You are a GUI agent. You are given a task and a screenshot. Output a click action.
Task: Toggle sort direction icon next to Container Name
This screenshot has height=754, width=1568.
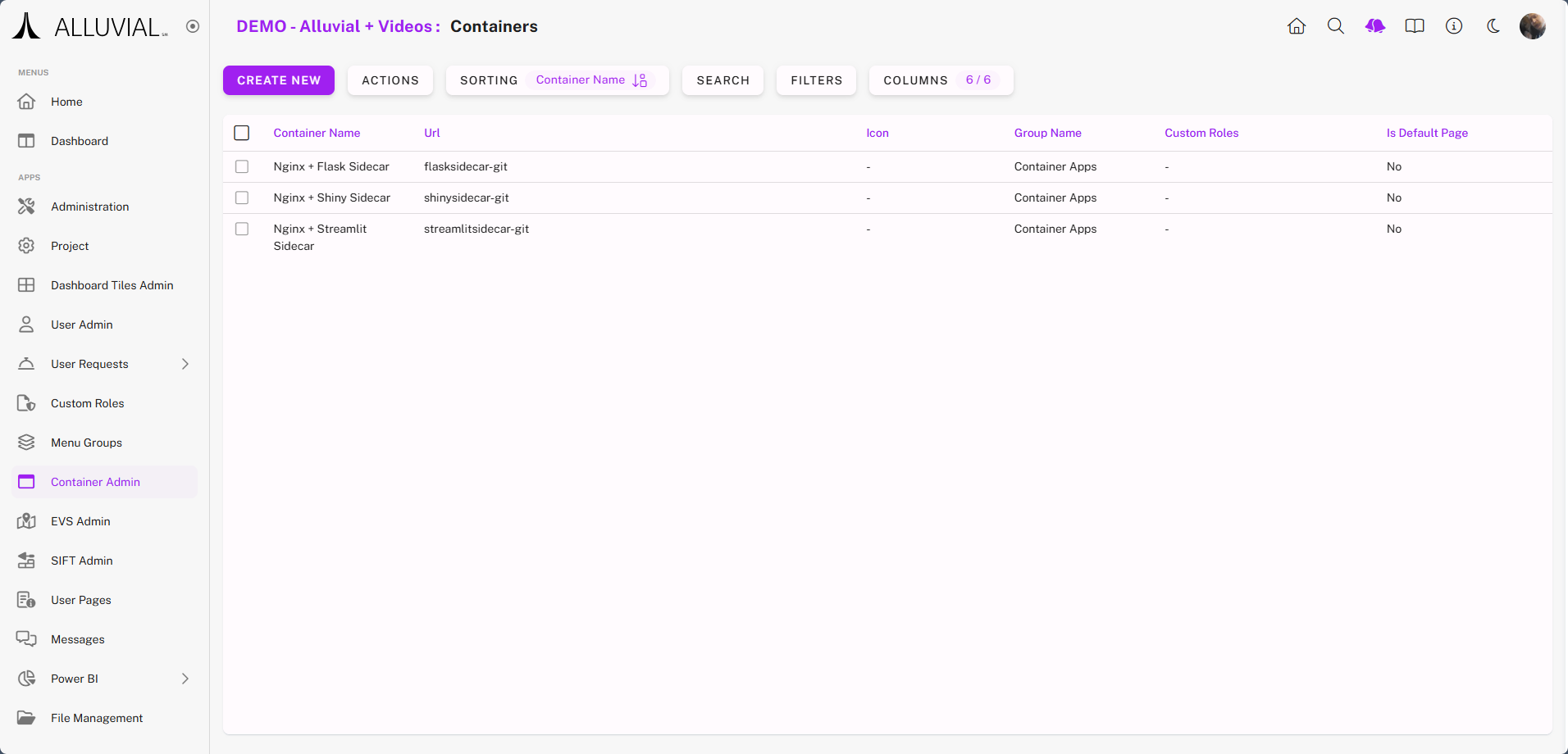click(640, 80)
